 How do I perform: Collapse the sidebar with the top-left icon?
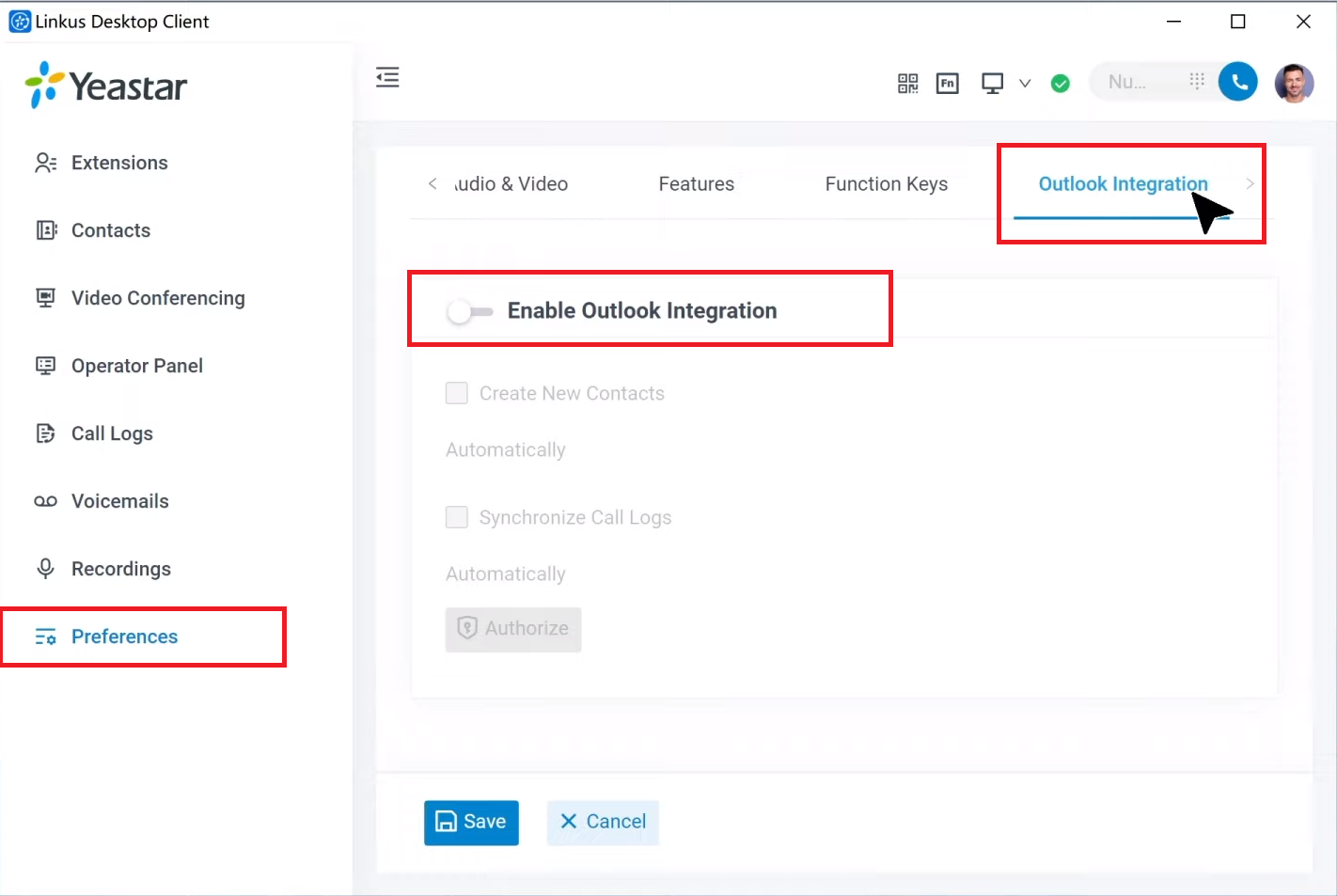[x=387, y=77]
